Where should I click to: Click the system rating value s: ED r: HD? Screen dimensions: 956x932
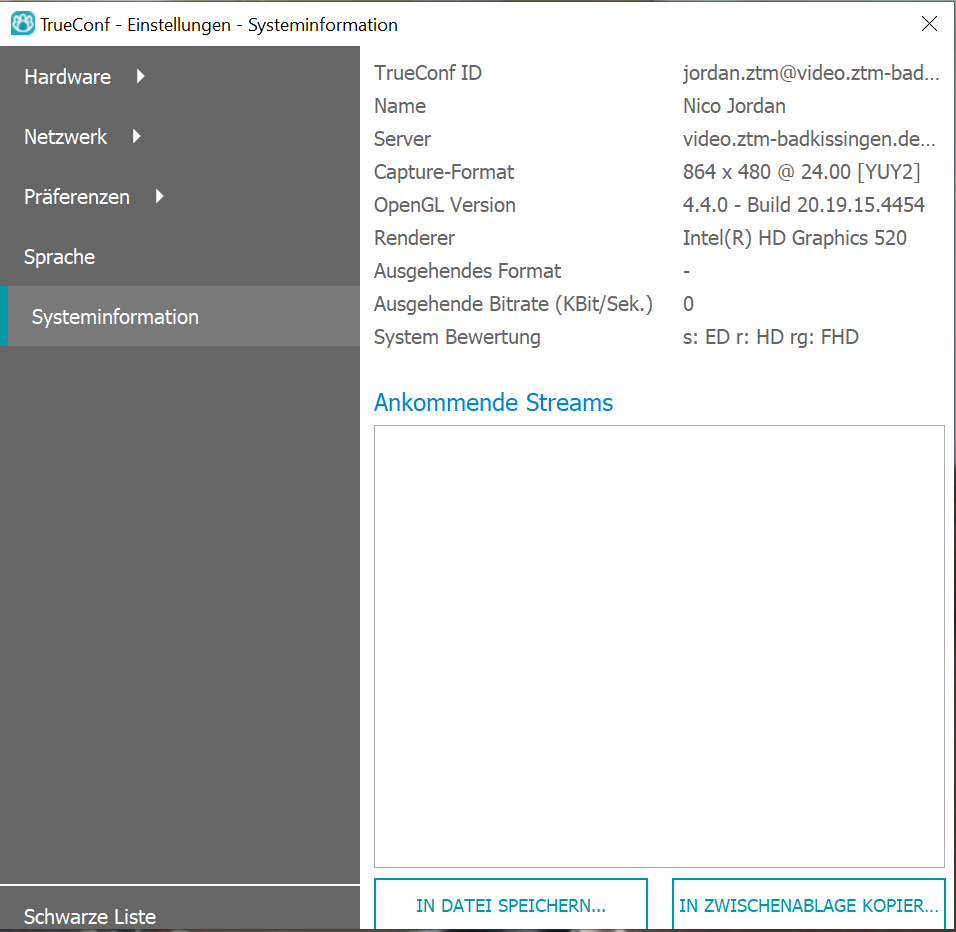click(x=771, y=336)
